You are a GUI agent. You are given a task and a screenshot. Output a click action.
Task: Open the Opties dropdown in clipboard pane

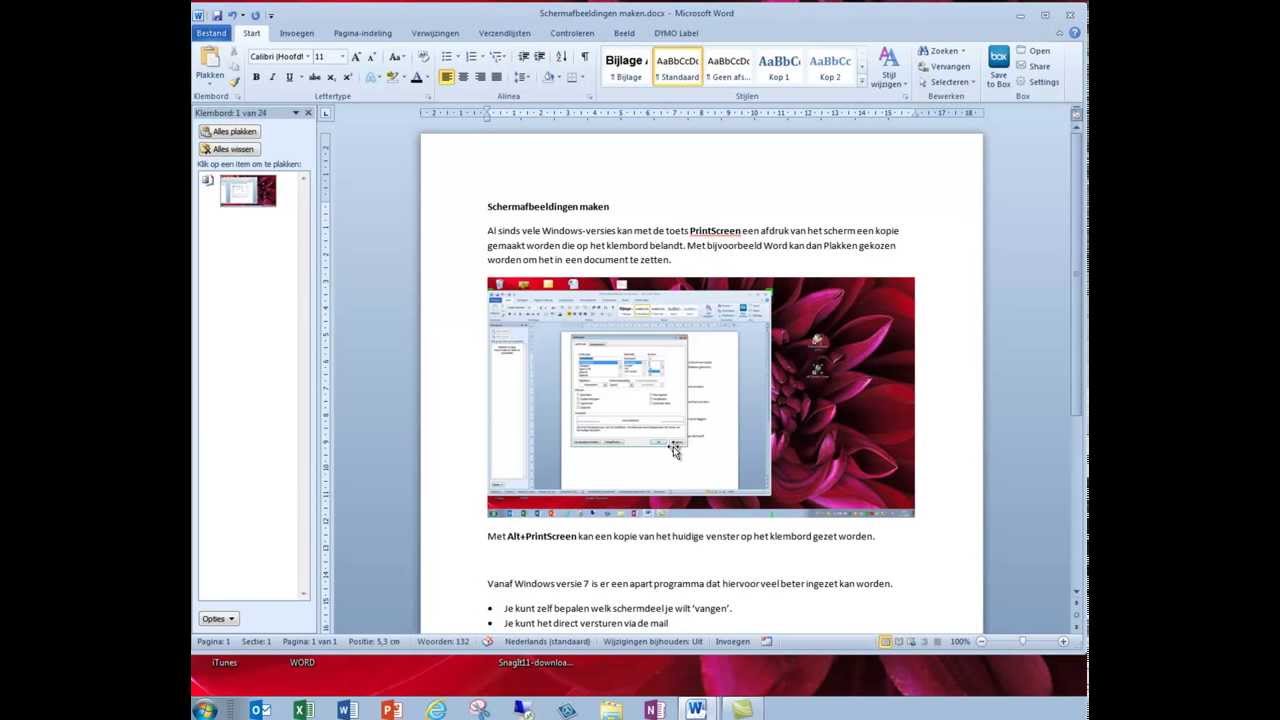tap(219, 618)
